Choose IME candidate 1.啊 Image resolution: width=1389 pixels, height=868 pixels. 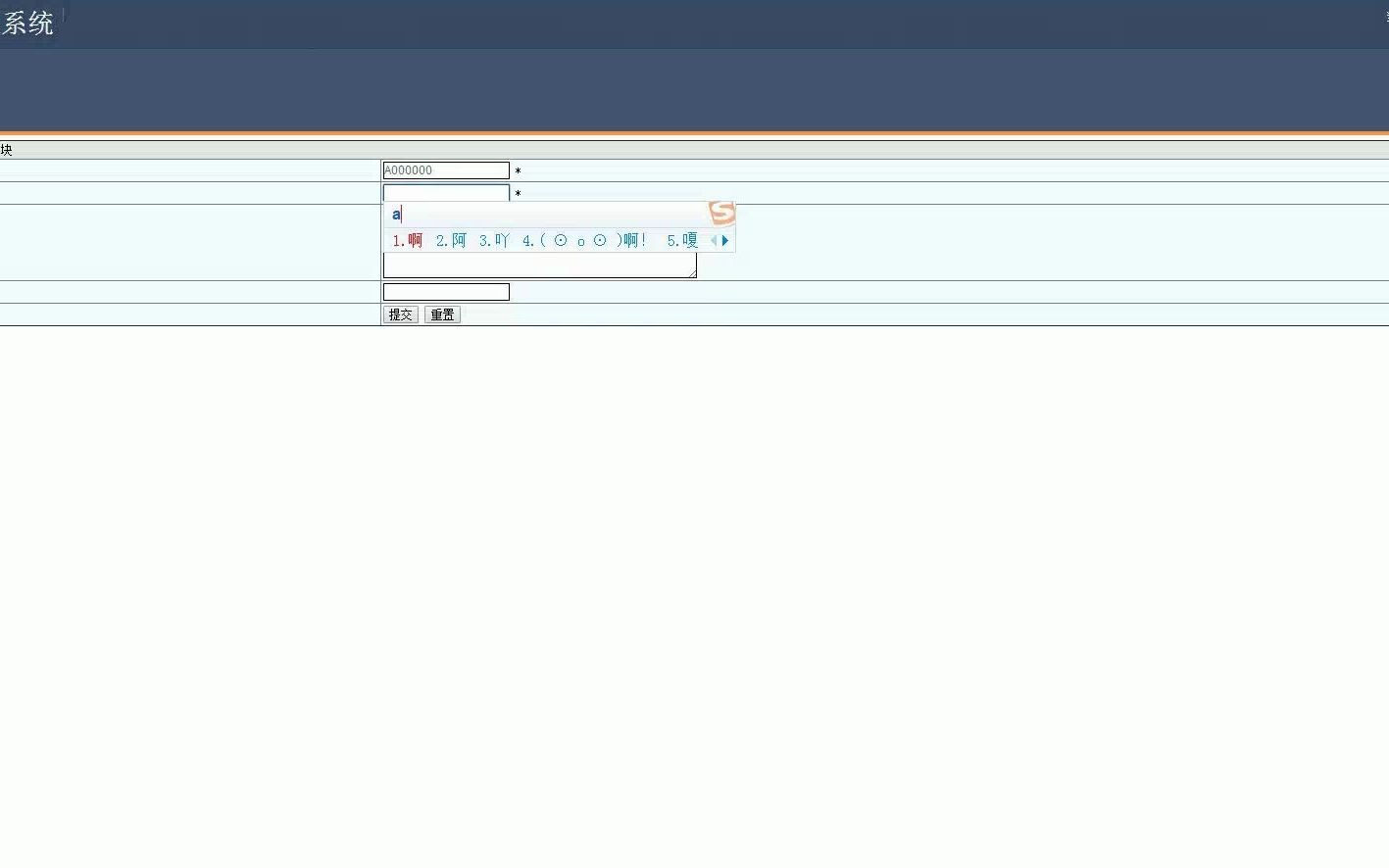tap(408, 240)
